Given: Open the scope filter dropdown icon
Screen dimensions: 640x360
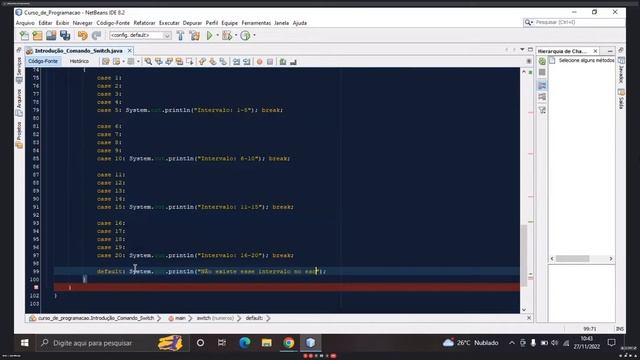Looking at the screenshot, I should pyautogui.click(x=542, y=110).
